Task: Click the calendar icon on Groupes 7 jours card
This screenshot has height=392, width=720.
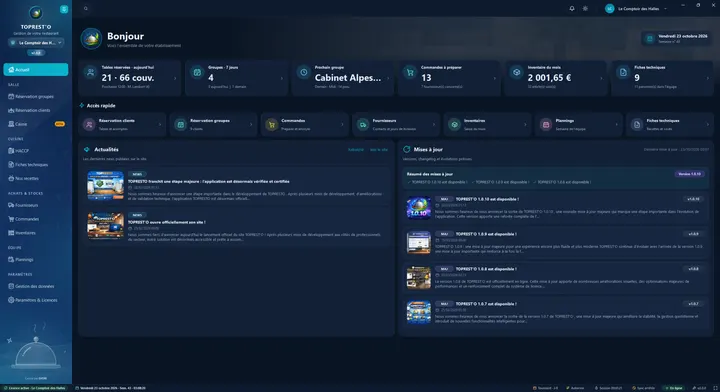Action: click(197, 73)
